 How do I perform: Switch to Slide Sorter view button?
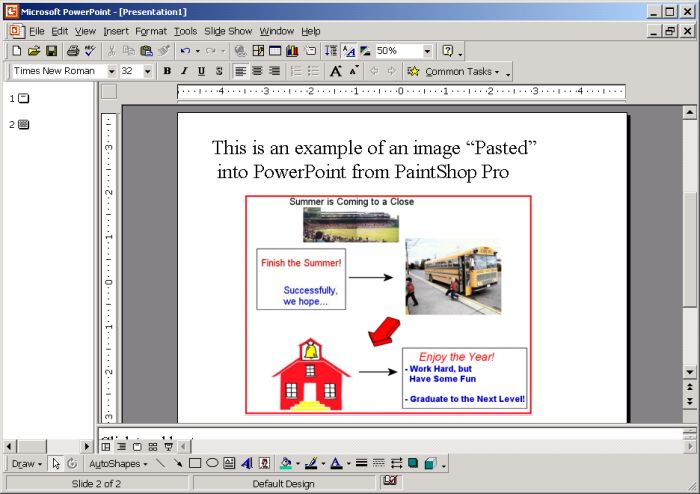pos(153,446)
